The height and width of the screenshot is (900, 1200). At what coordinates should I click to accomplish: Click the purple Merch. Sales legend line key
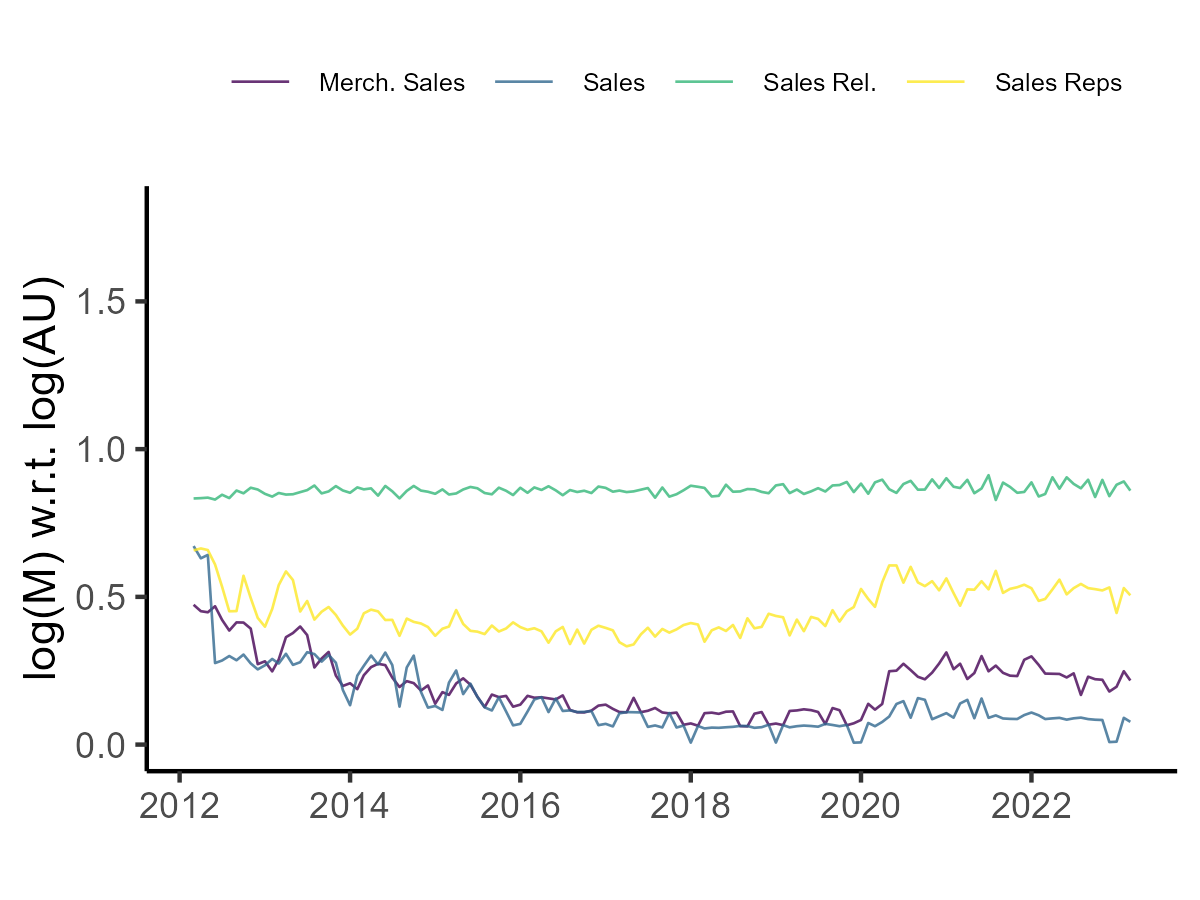coord(260,82)
